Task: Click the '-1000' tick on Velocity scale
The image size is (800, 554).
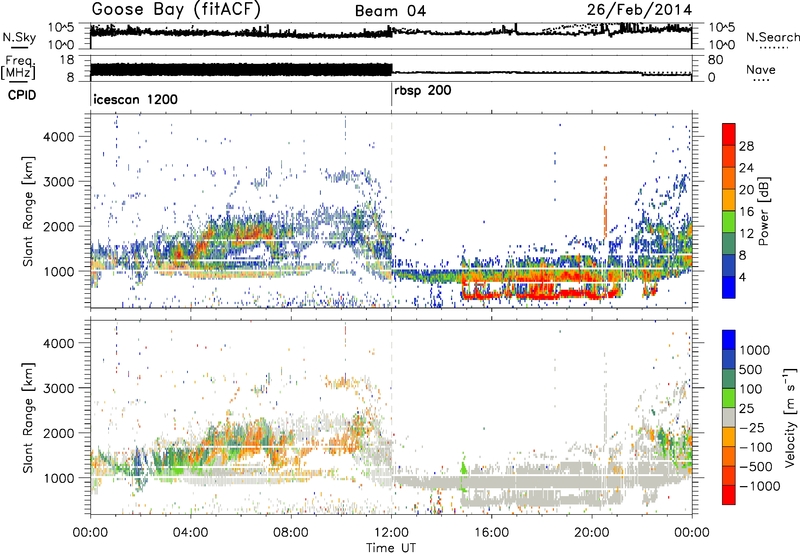Action: [760, 486]
